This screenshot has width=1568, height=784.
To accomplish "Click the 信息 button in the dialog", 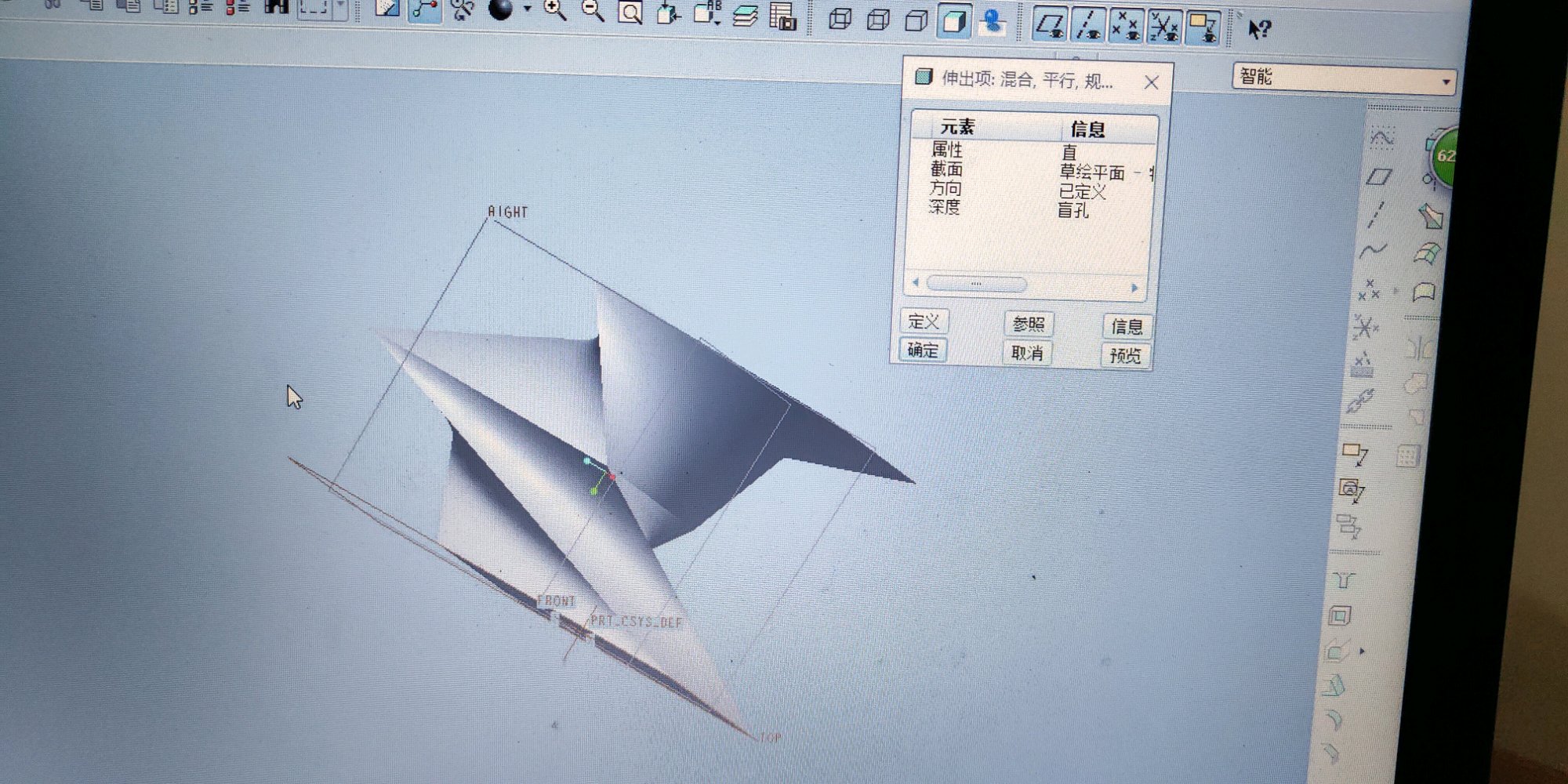I will point(1127,327).
